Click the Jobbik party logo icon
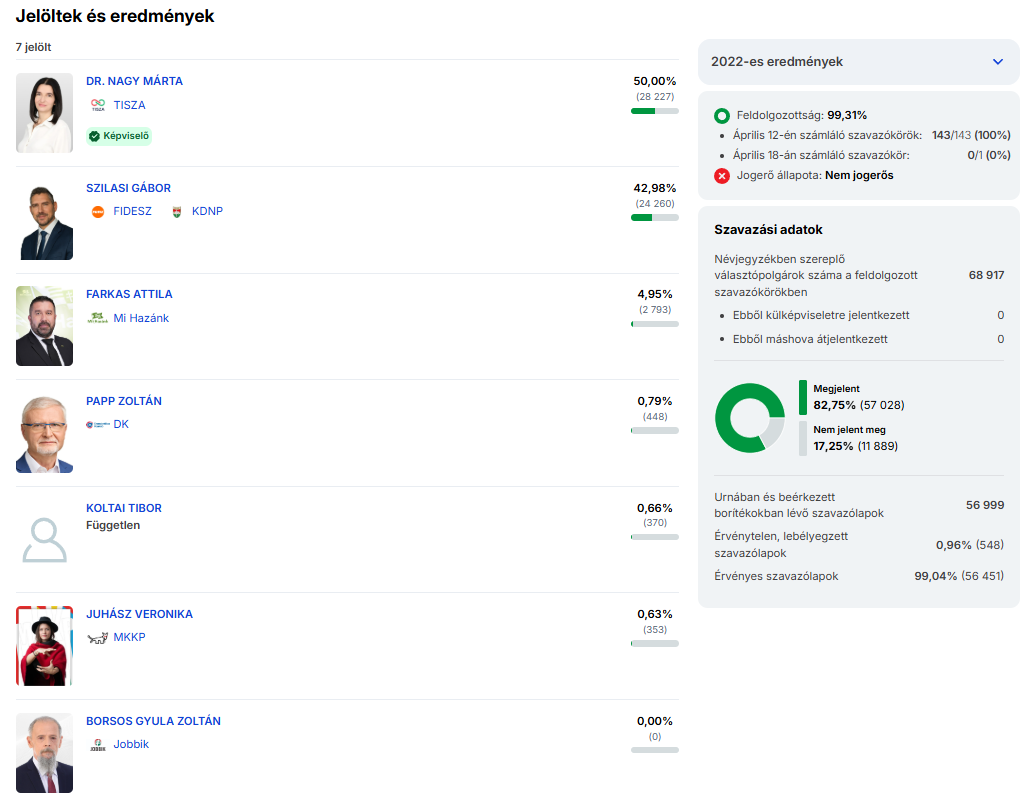Viewport: 1030px width, 811px height. coord(97,744)
